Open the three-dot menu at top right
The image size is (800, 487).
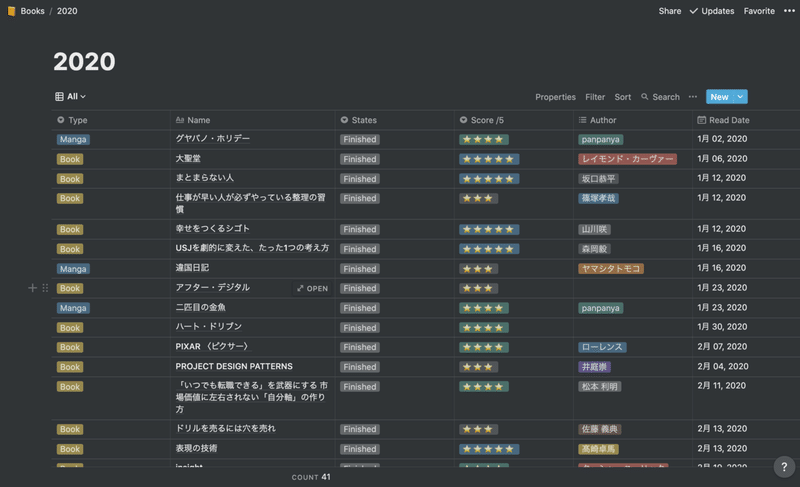789,11
